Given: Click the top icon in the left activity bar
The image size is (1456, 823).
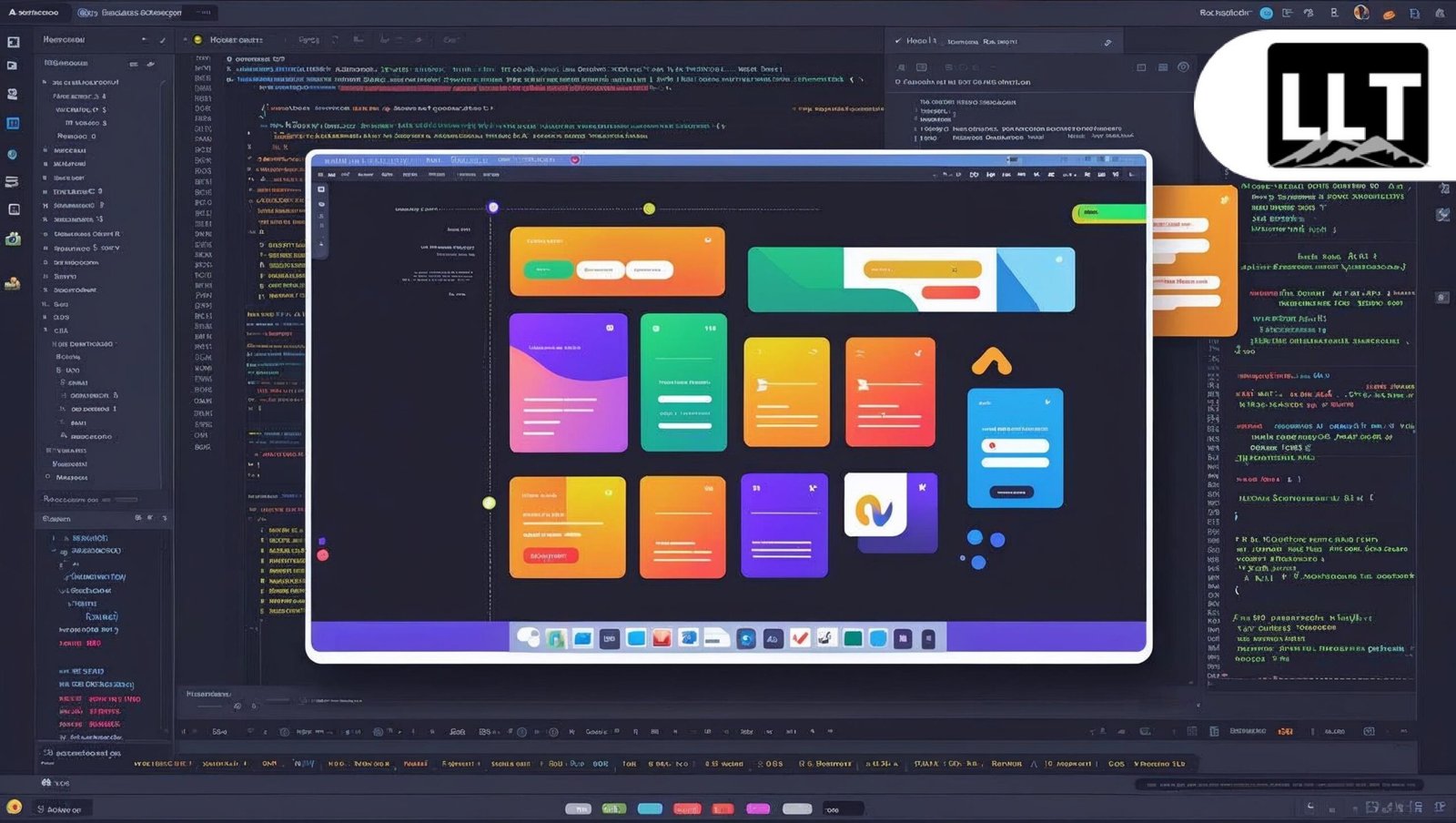Looking at the screenshot, I should pos(14,42).
